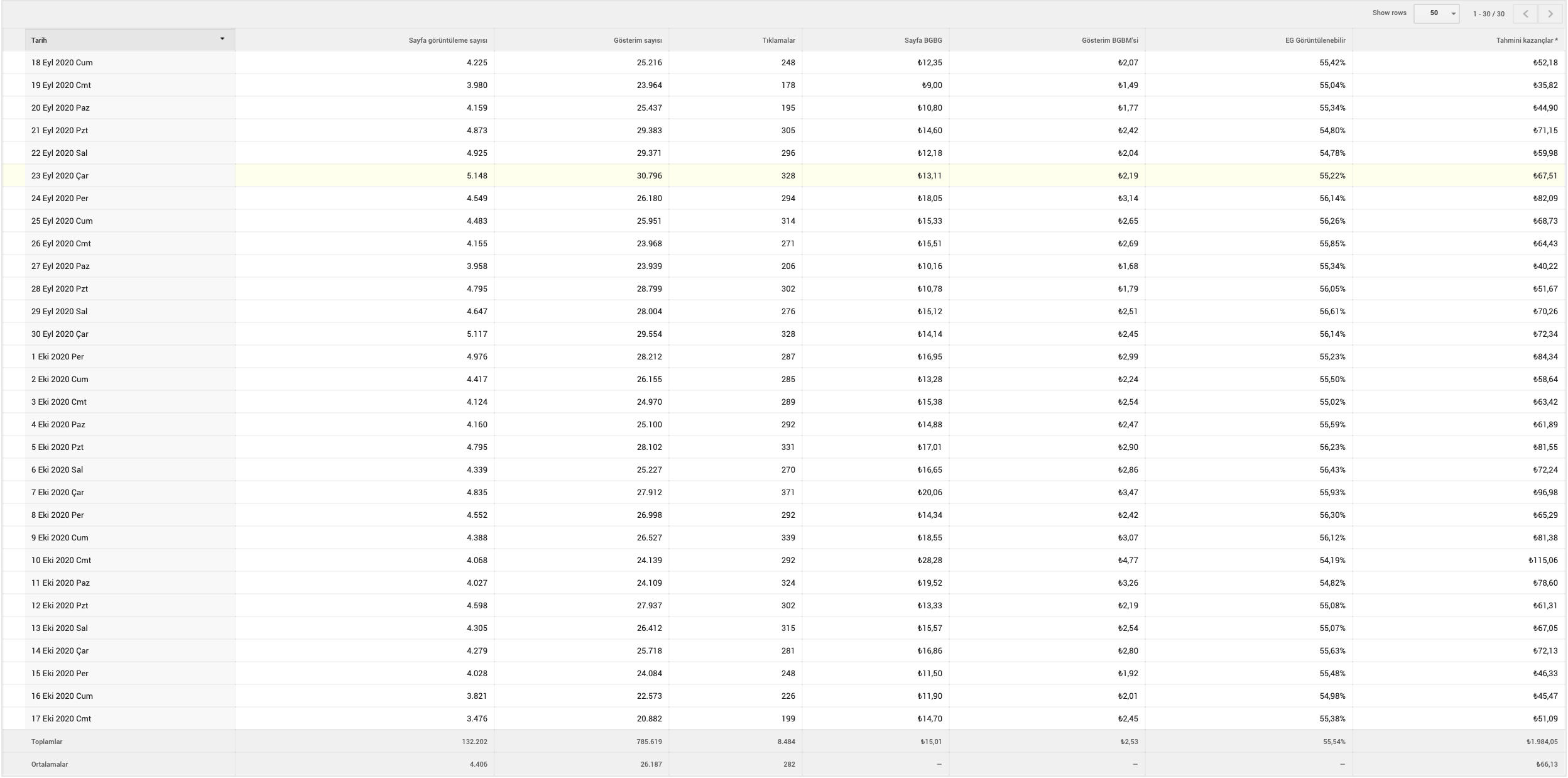Sort by EG Görüntülenebilir column header
The height and width of the screenshot is (778, 1568).
[1315, 40]
